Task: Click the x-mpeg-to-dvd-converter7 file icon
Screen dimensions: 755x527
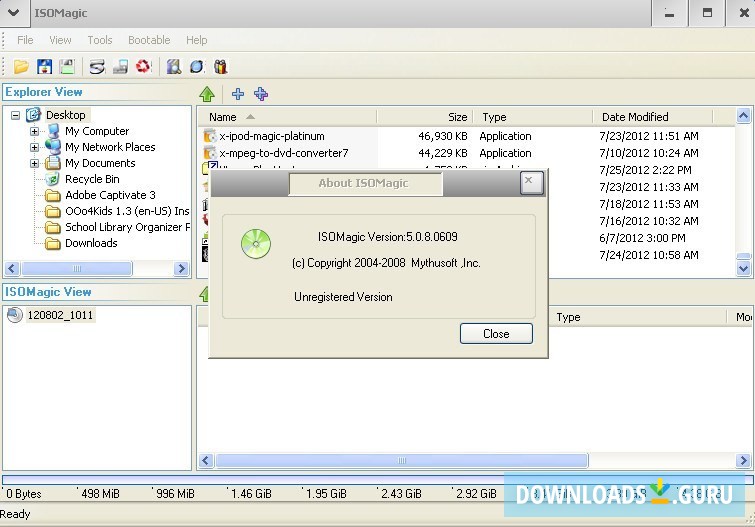Action: pos(209,153)
